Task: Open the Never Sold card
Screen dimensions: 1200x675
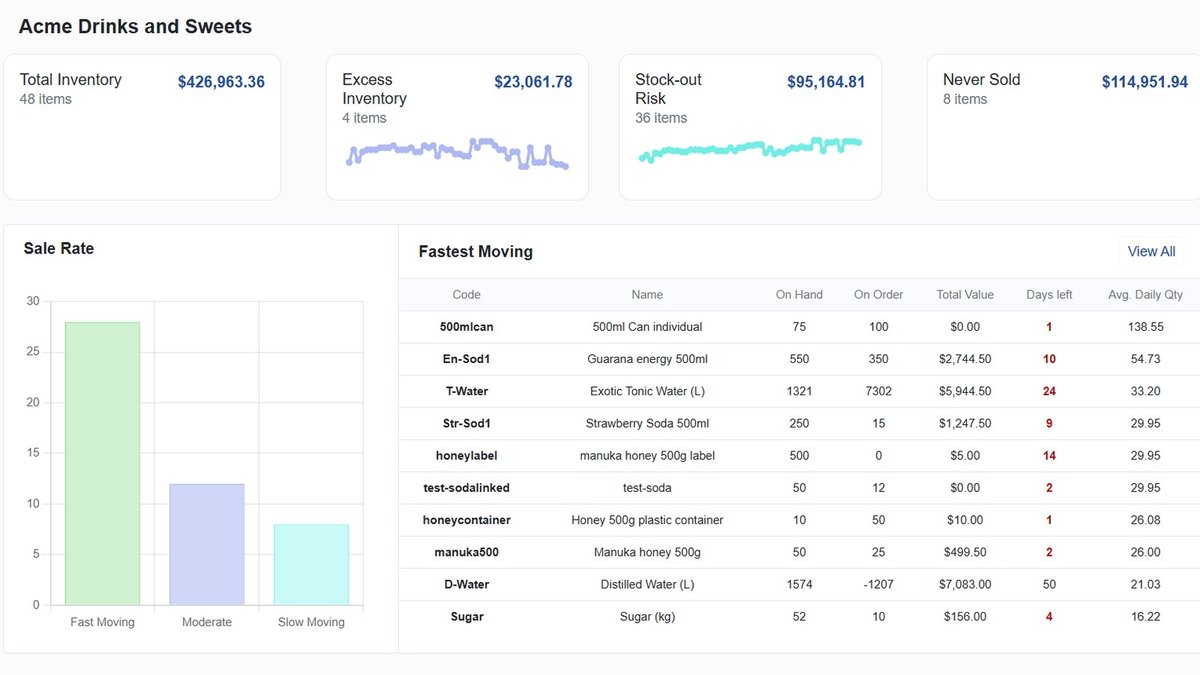Action: point(1064,127)
